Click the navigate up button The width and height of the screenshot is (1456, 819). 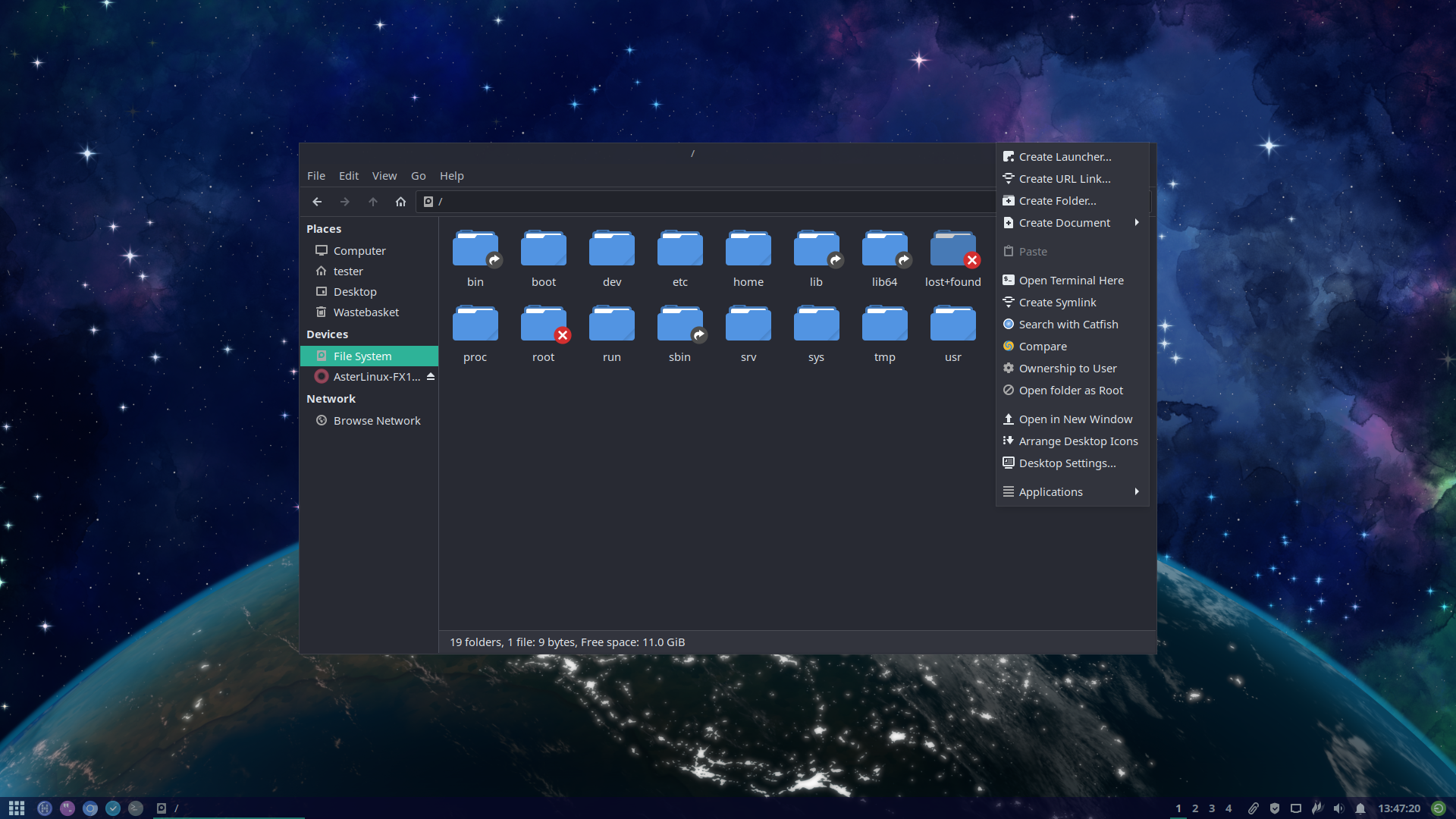[372, 201]
